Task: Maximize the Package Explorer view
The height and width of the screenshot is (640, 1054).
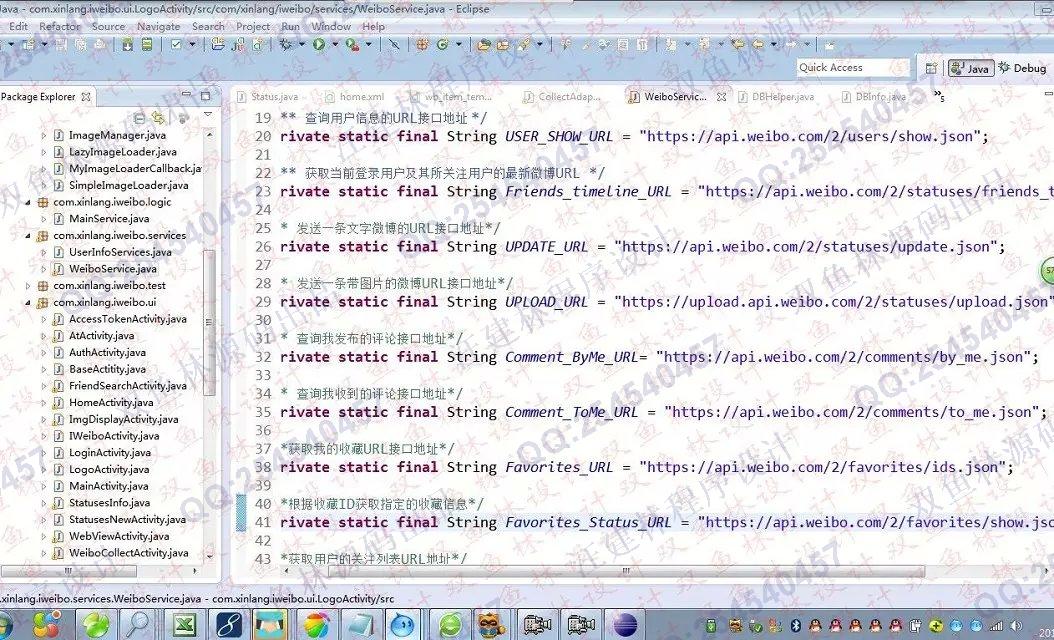Action: 205,95
